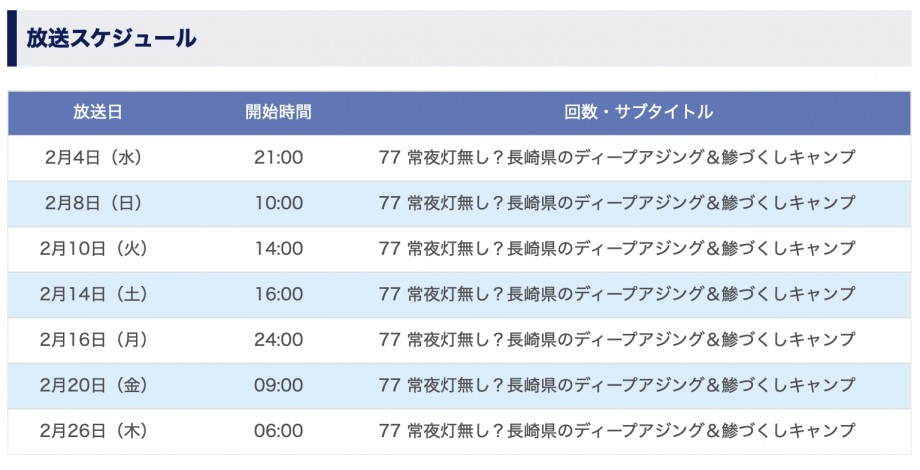Click the 24:00 start time
This screenshot has height=470, width=920.
point(278,340)
